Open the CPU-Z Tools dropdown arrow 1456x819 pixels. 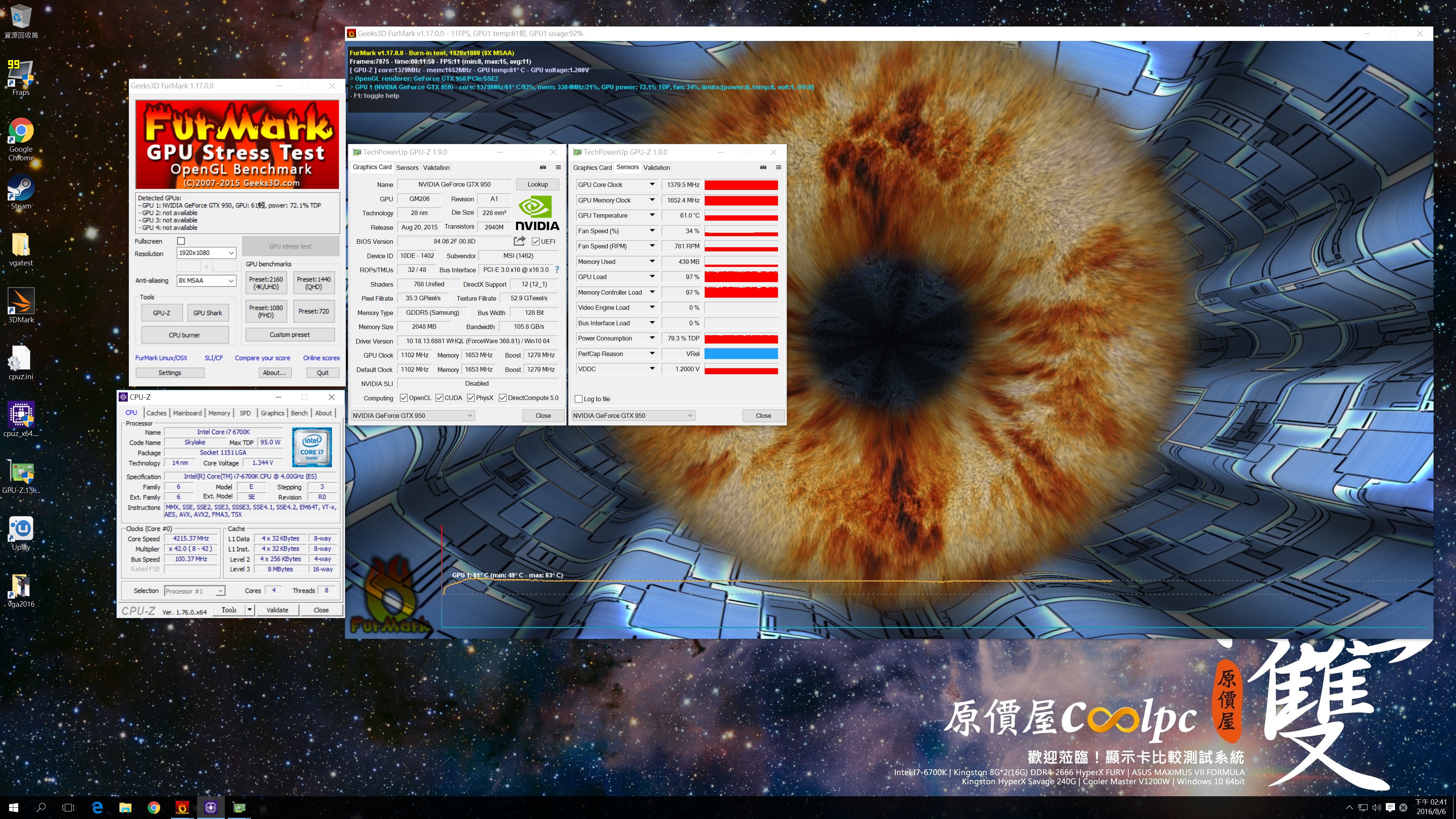249,610
